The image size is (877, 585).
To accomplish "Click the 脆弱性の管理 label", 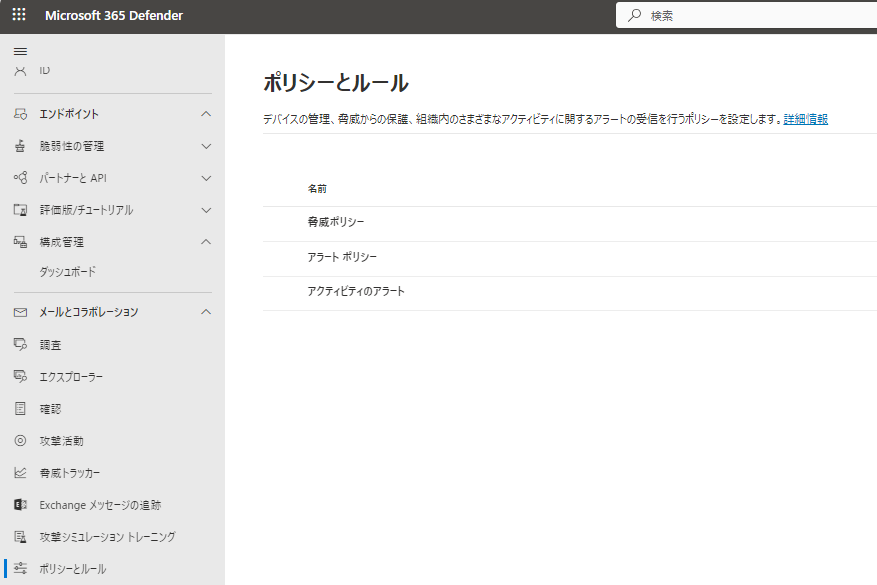I will (x=72, y=147).
